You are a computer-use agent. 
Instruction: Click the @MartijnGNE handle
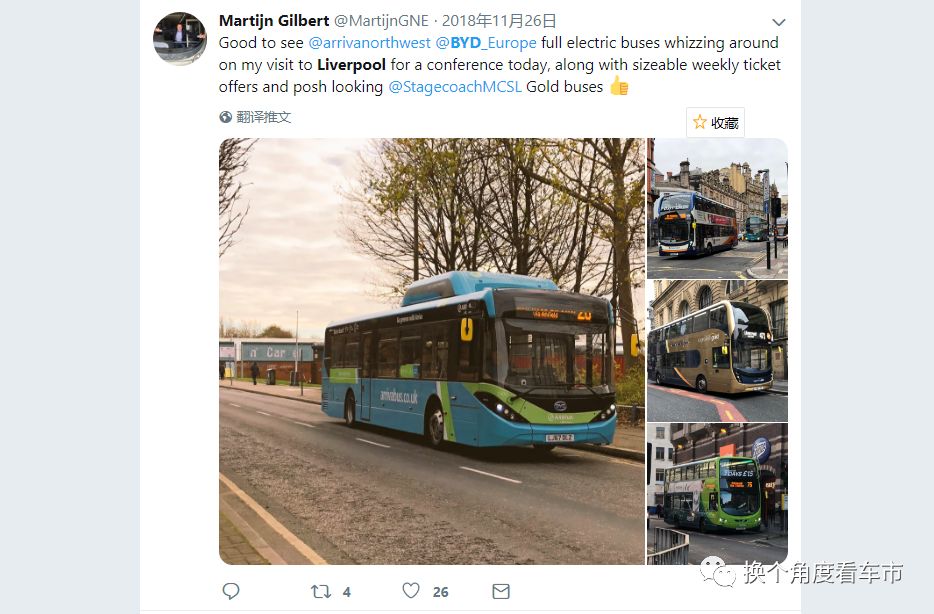[381, 21]
